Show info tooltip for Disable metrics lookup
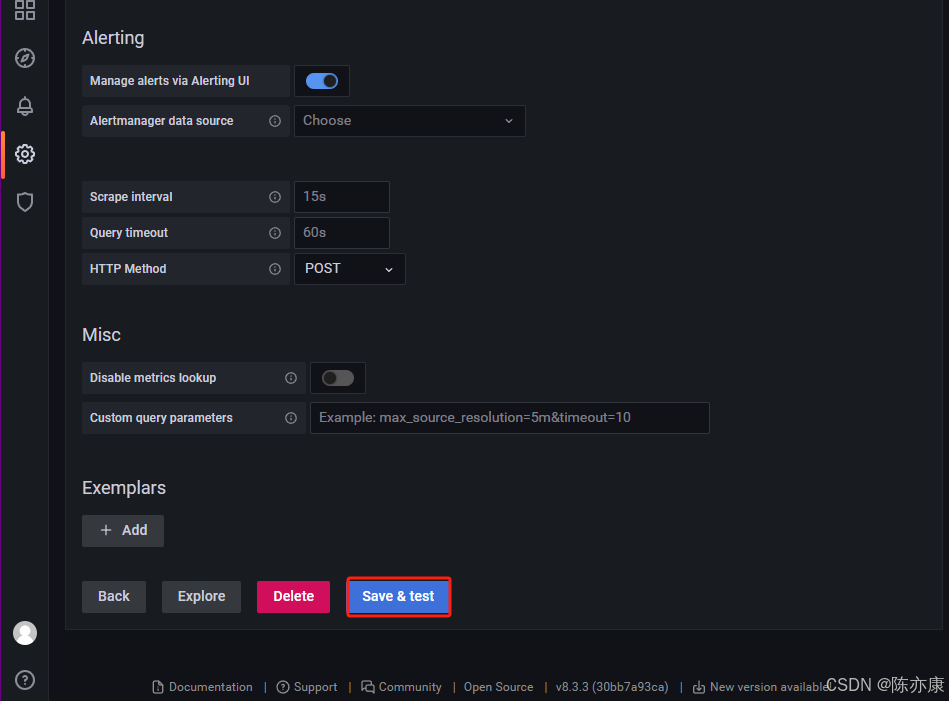 291,378
